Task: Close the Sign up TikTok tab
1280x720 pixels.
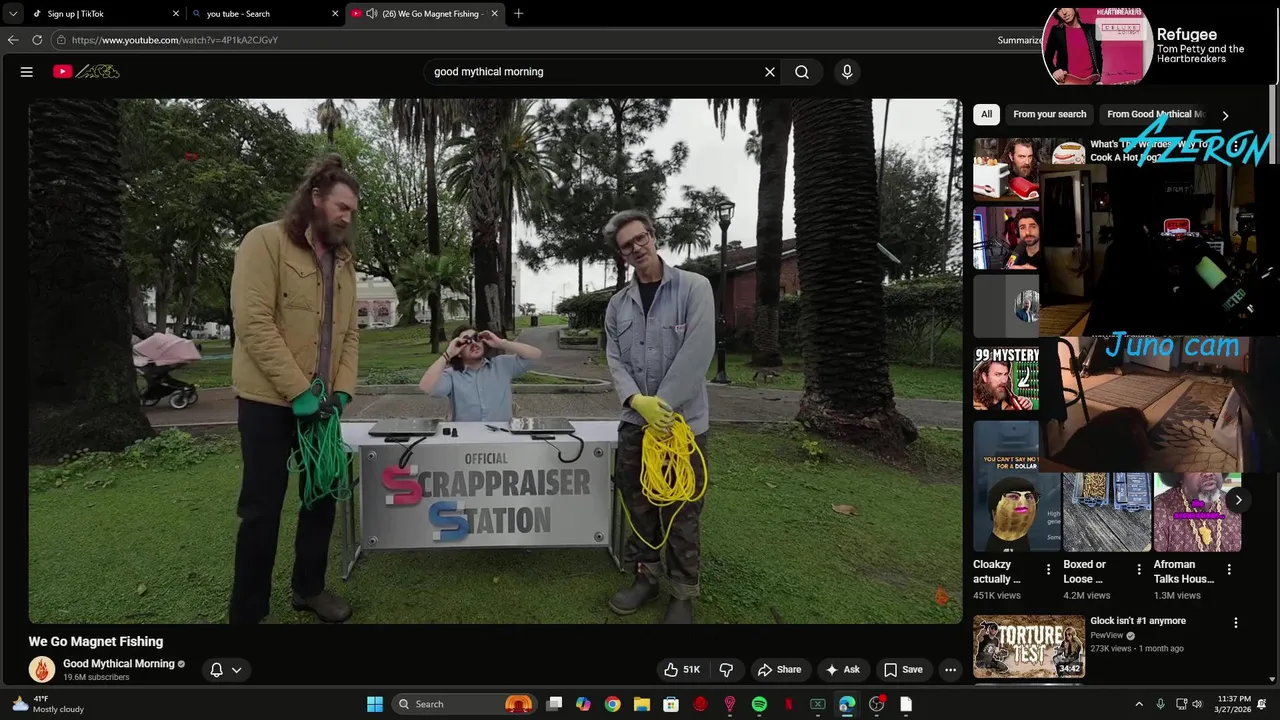Action: (x=176, y=14)
